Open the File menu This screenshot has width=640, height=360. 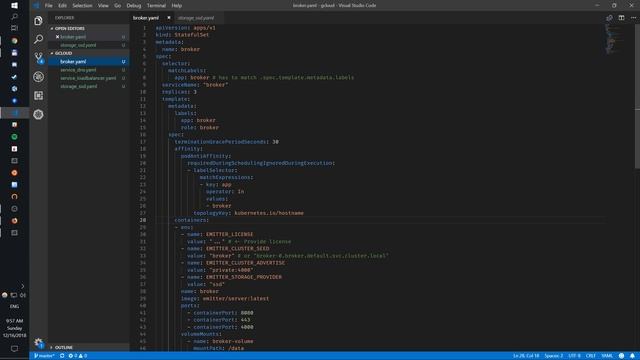click(x=49, y=5)
